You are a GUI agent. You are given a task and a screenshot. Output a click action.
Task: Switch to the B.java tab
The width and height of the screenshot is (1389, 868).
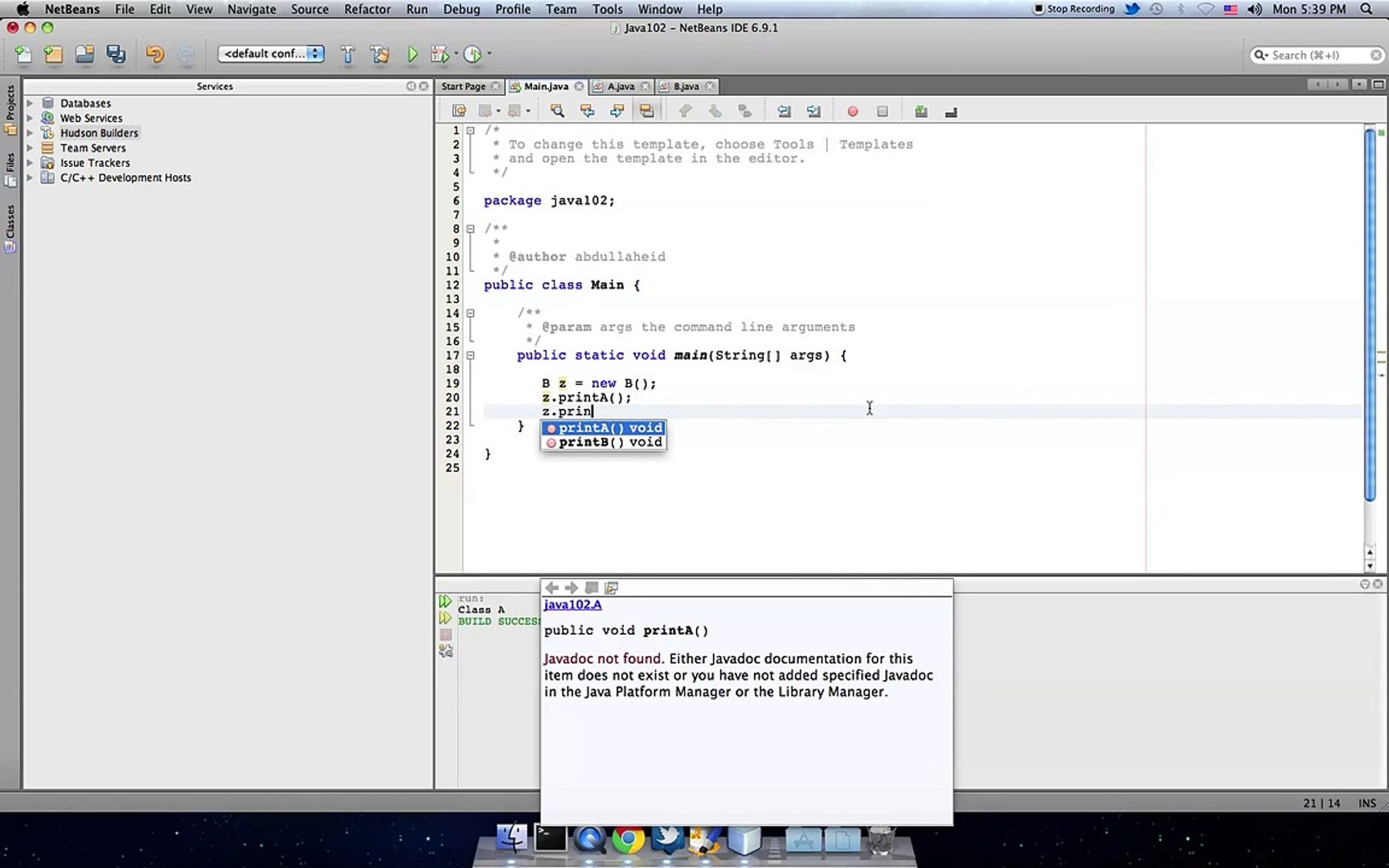tap(686, 86)
